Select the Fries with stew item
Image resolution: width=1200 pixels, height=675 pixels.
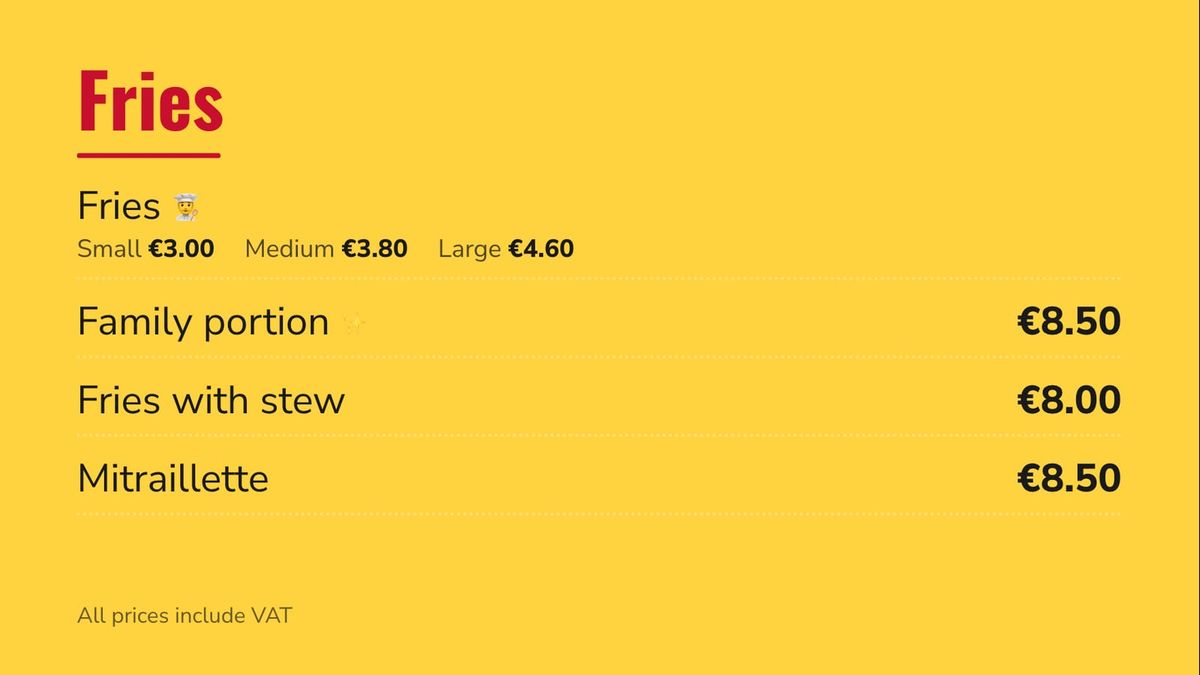point(211,400)
